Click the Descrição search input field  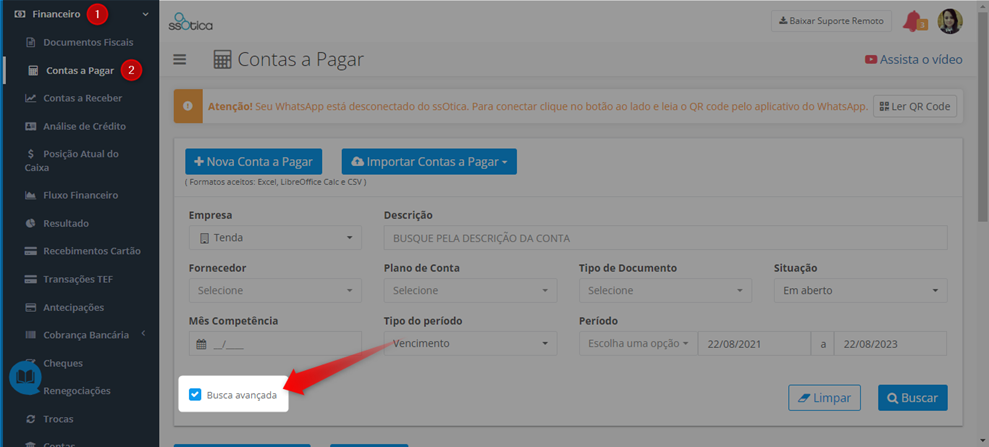pyautogui.click(x=665, y=238)
